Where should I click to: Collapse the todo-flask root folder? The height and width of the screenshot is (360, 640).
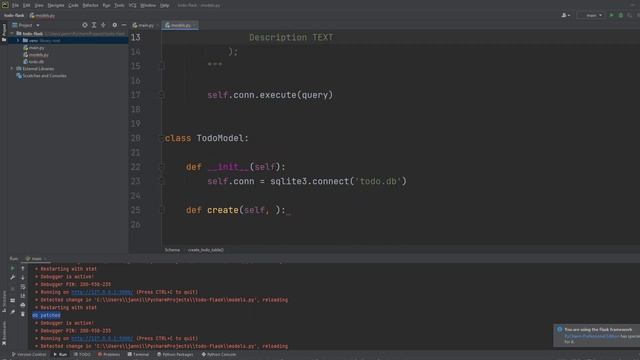pos(12,33)
